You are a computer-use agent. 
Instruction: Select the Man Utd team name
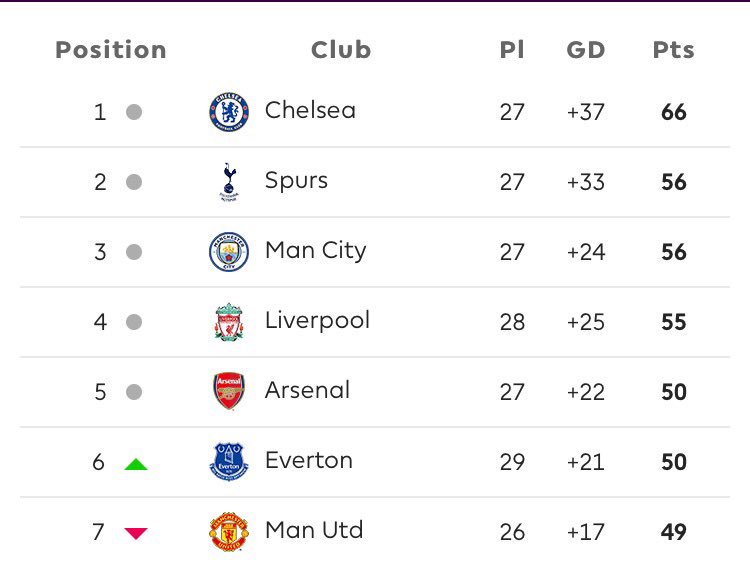pos(314,530)
